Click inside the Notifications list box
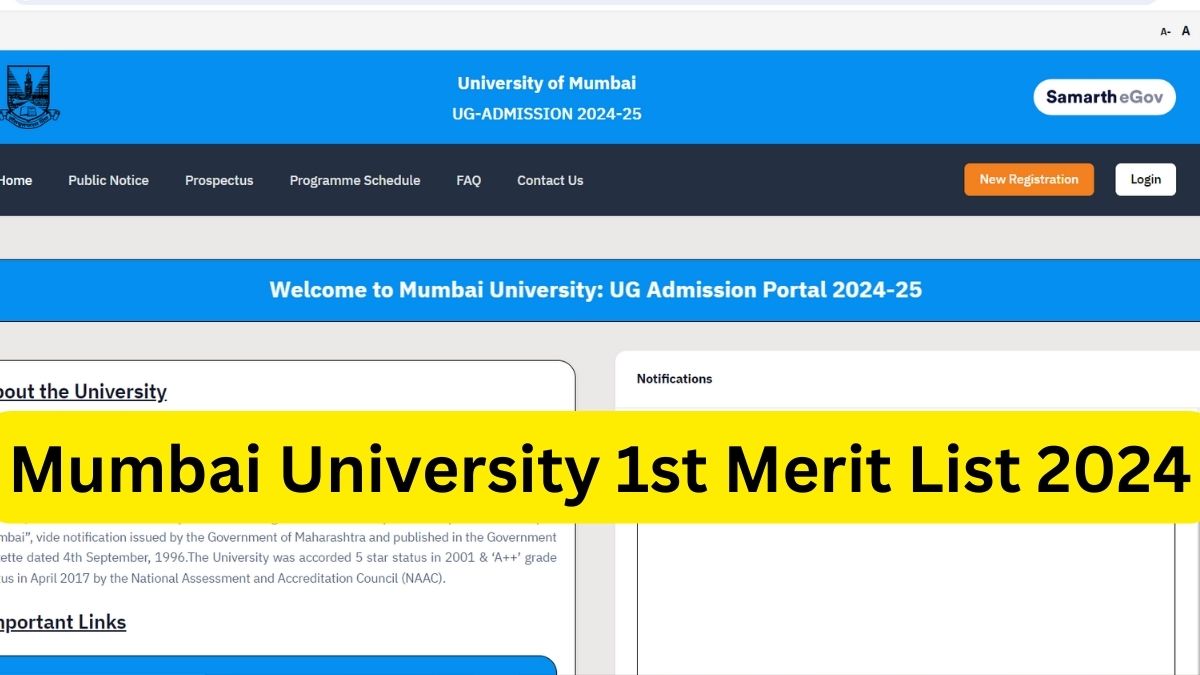 coord(906,597)
